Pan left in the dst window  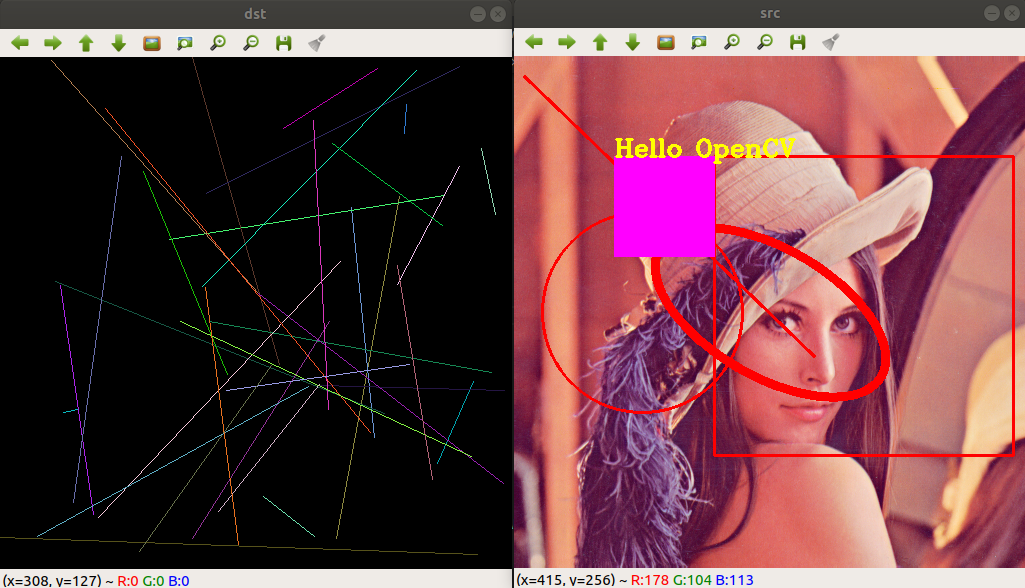tap(20, 43)
